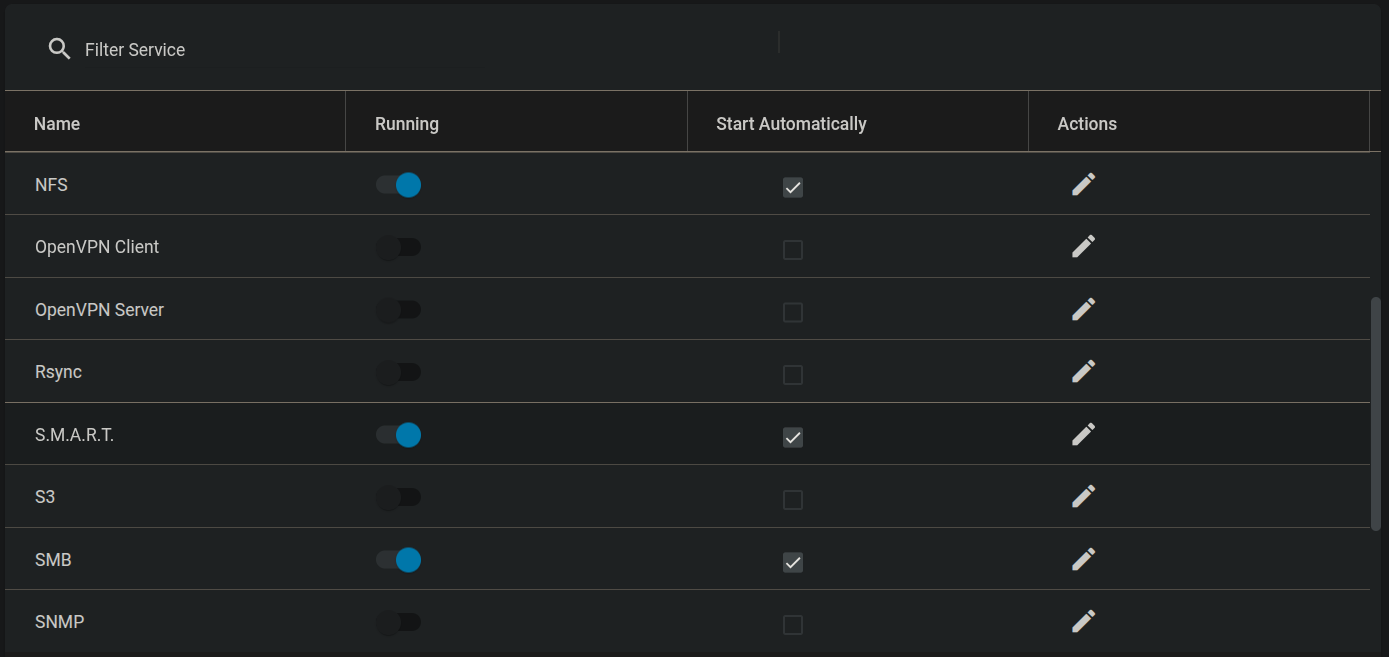1389x657 pixels.
Task: Stop the S.M.A.R.T. service toggle
Action: tap(398, 435)
